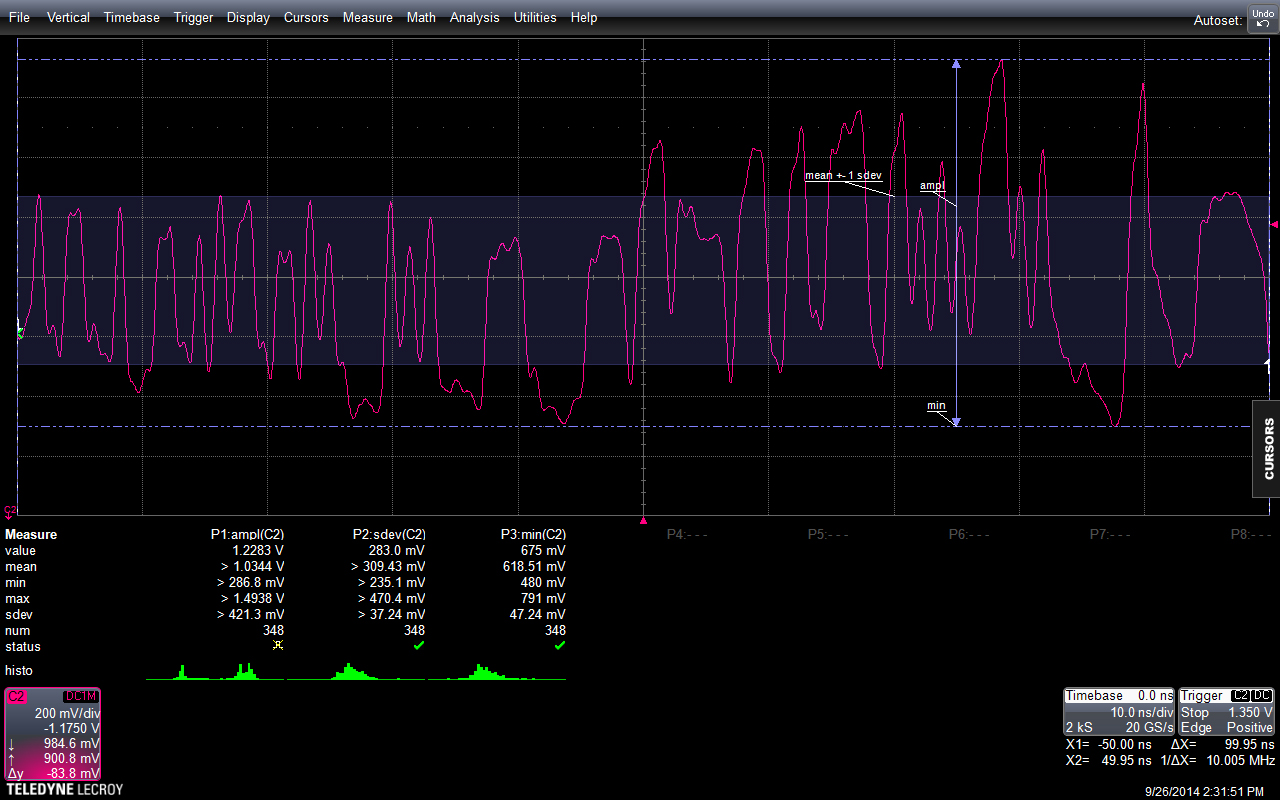1280x800 pixels.
Task: Click the 'mean +- 1 sdev' annotation label
Action: click(x=843, y=175)
